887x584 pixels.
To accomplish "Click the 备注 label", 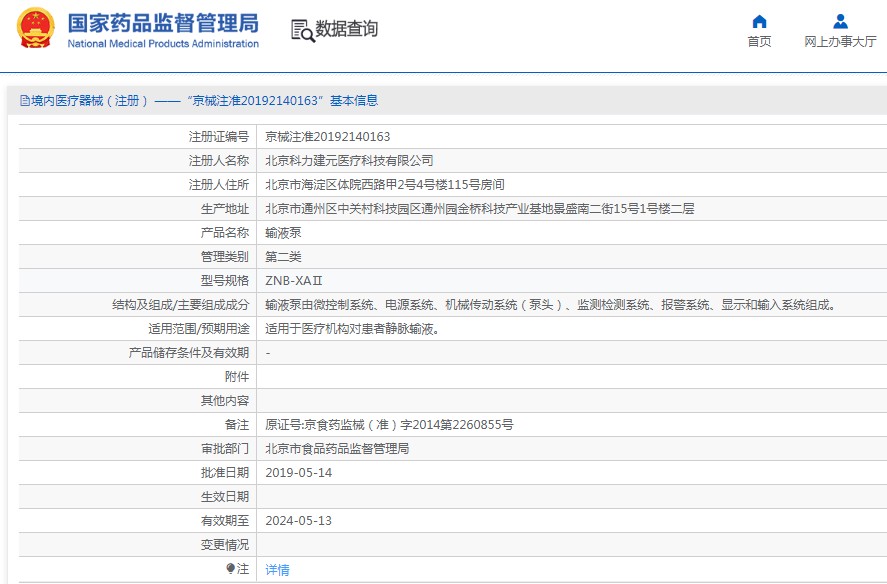I will (237, 425).
